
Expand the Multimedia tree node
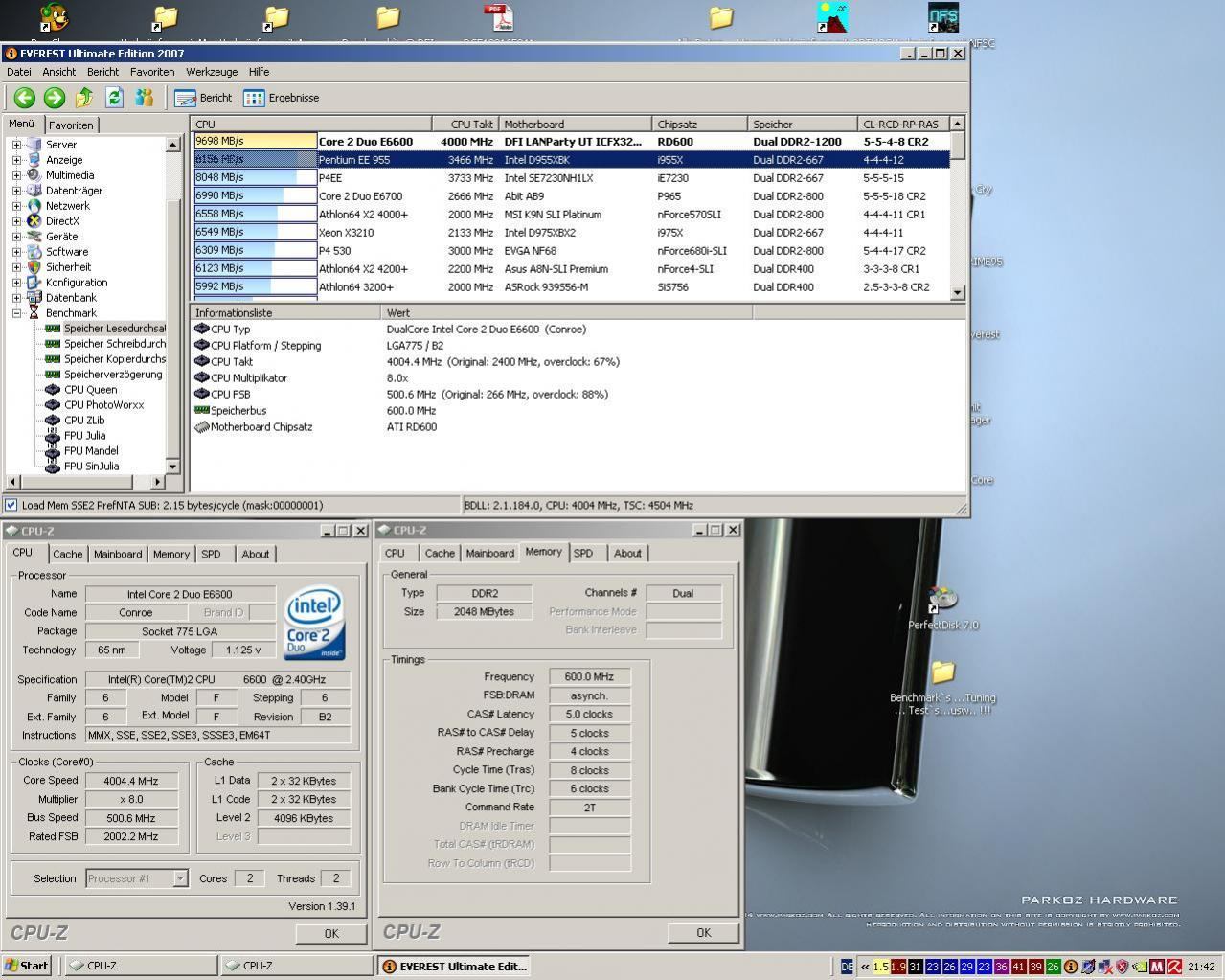16,175
